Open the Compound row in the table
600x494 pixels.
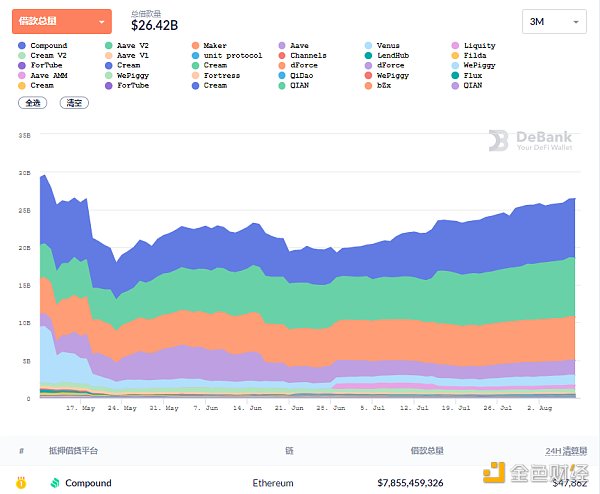[88, 482]
